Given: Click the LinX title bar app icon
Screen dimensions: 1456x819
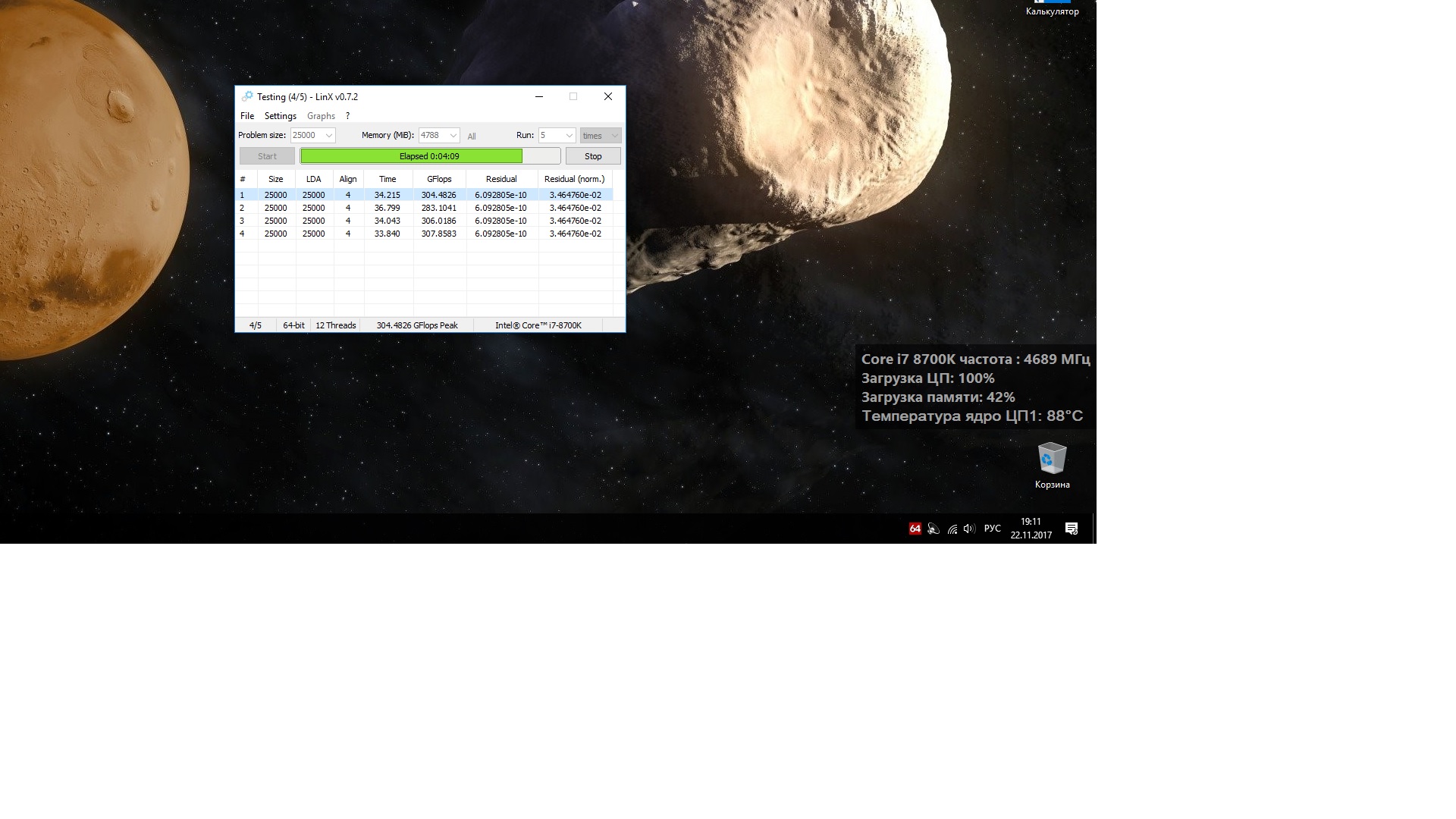Looking at the screenshot, I should pyautogui.click(x=247, y=96).
